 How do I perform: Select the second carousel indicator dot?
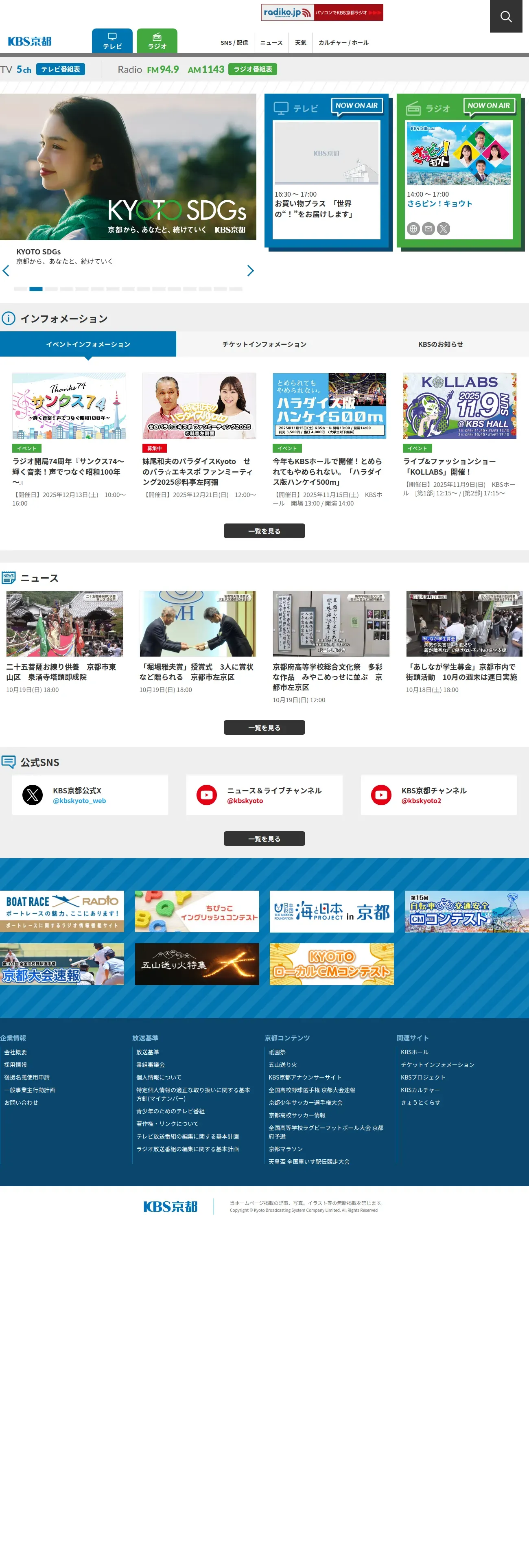pyautogui.click(x=36, y=289)
